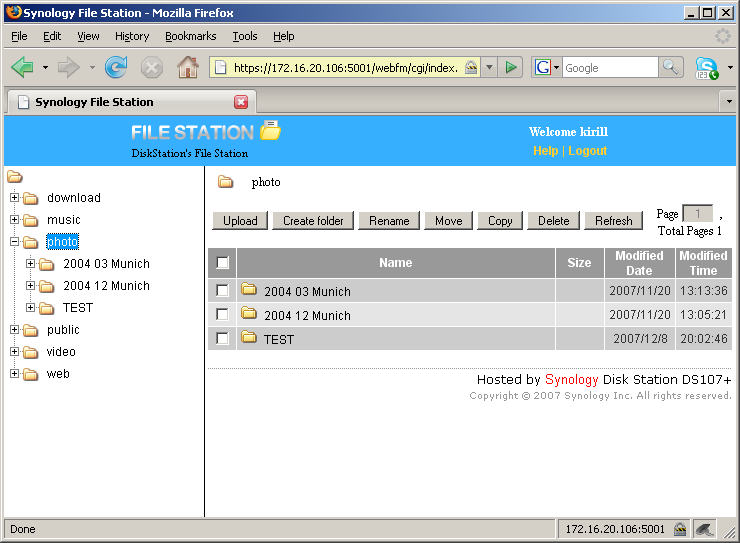Expand the TEST tree node
The width and height of the screenshot is (740, 543).
[x=31, y=308]
